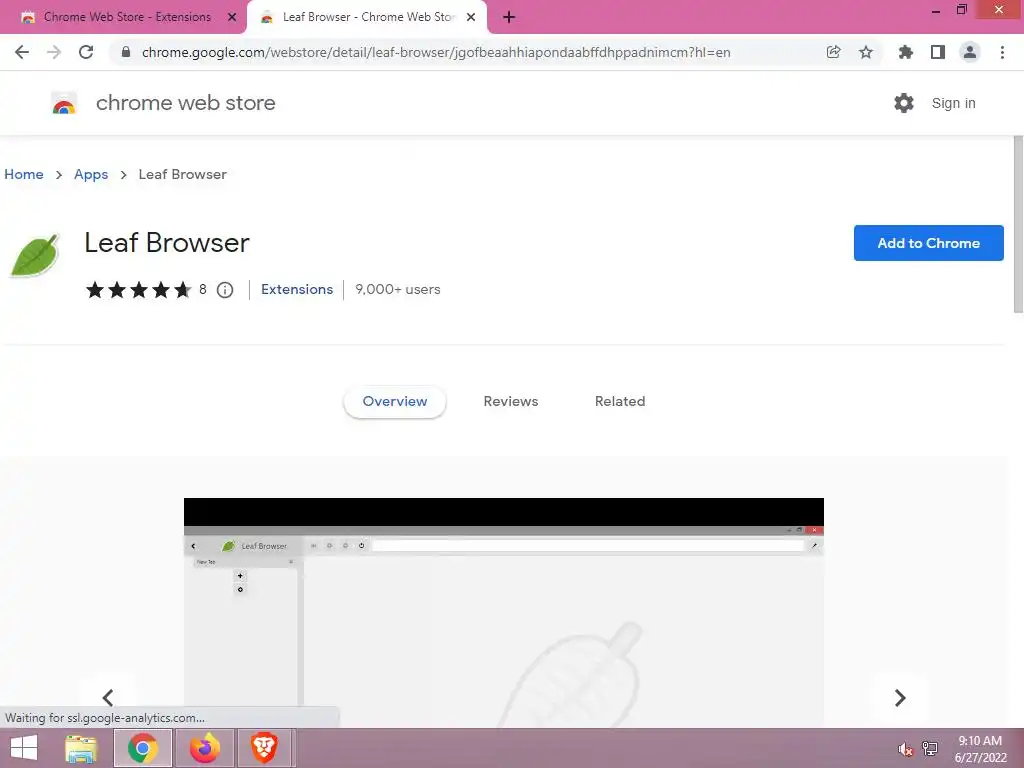Go to Apps breadcrumb
Image resolution: width=1024 pixels, height=768 pixels.
(91, 174)
